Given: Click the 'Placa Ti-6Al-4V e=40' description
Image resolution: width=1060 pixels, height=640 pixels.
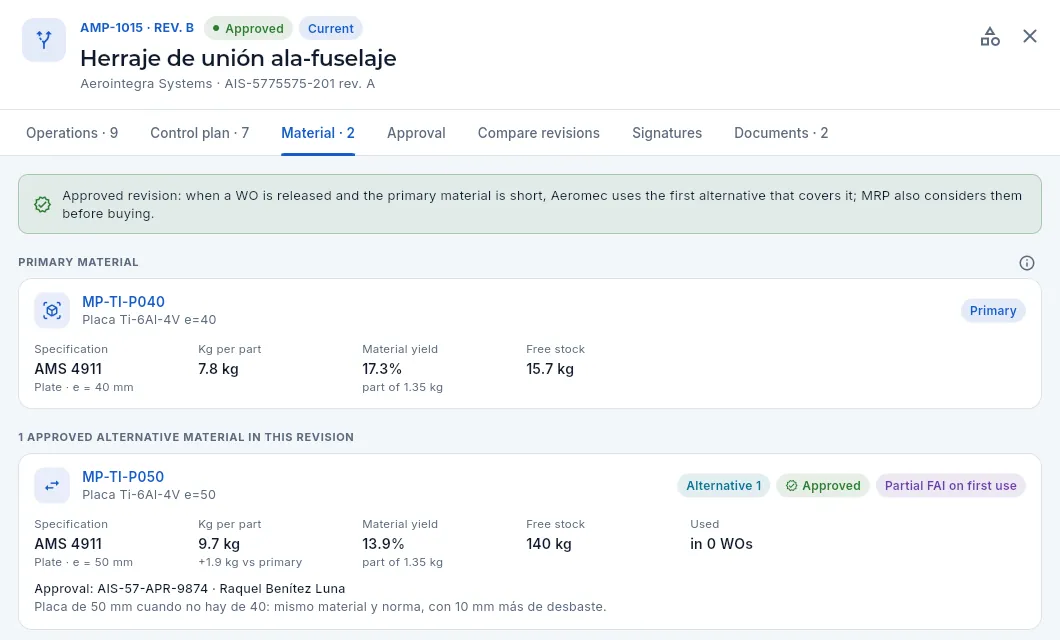Looking at the screenshot, I should tap(149, 320).
